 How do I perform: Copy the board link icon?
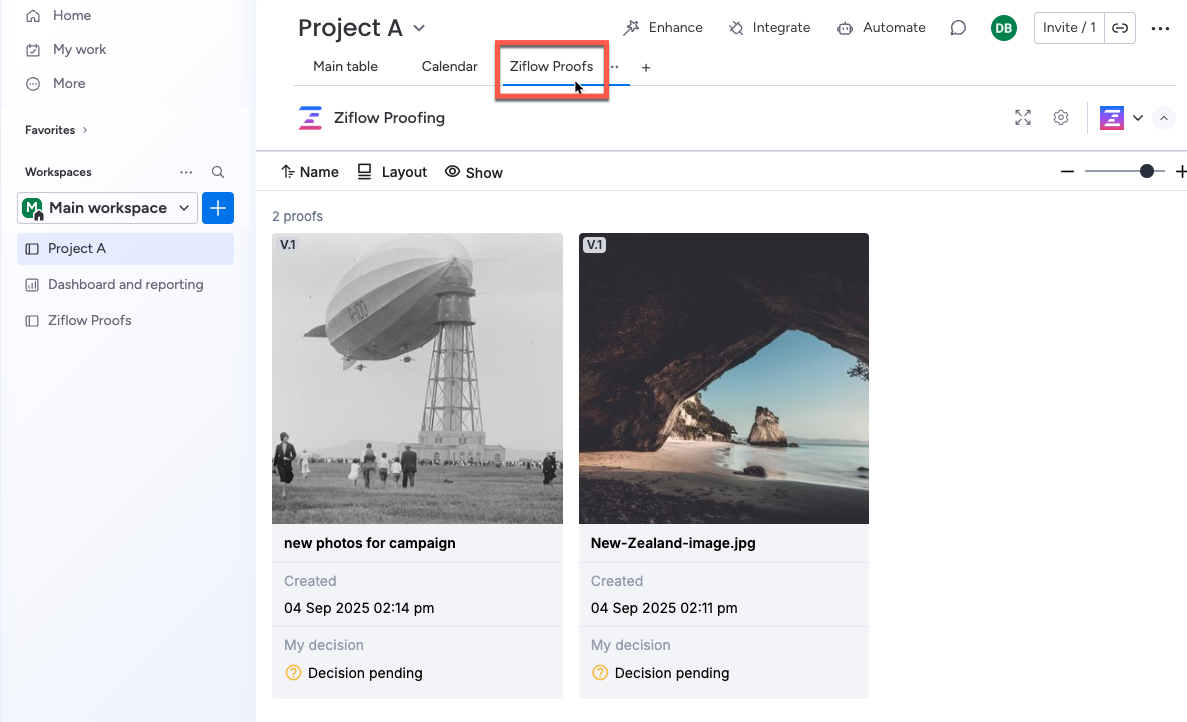click(x=1120, y=28)
